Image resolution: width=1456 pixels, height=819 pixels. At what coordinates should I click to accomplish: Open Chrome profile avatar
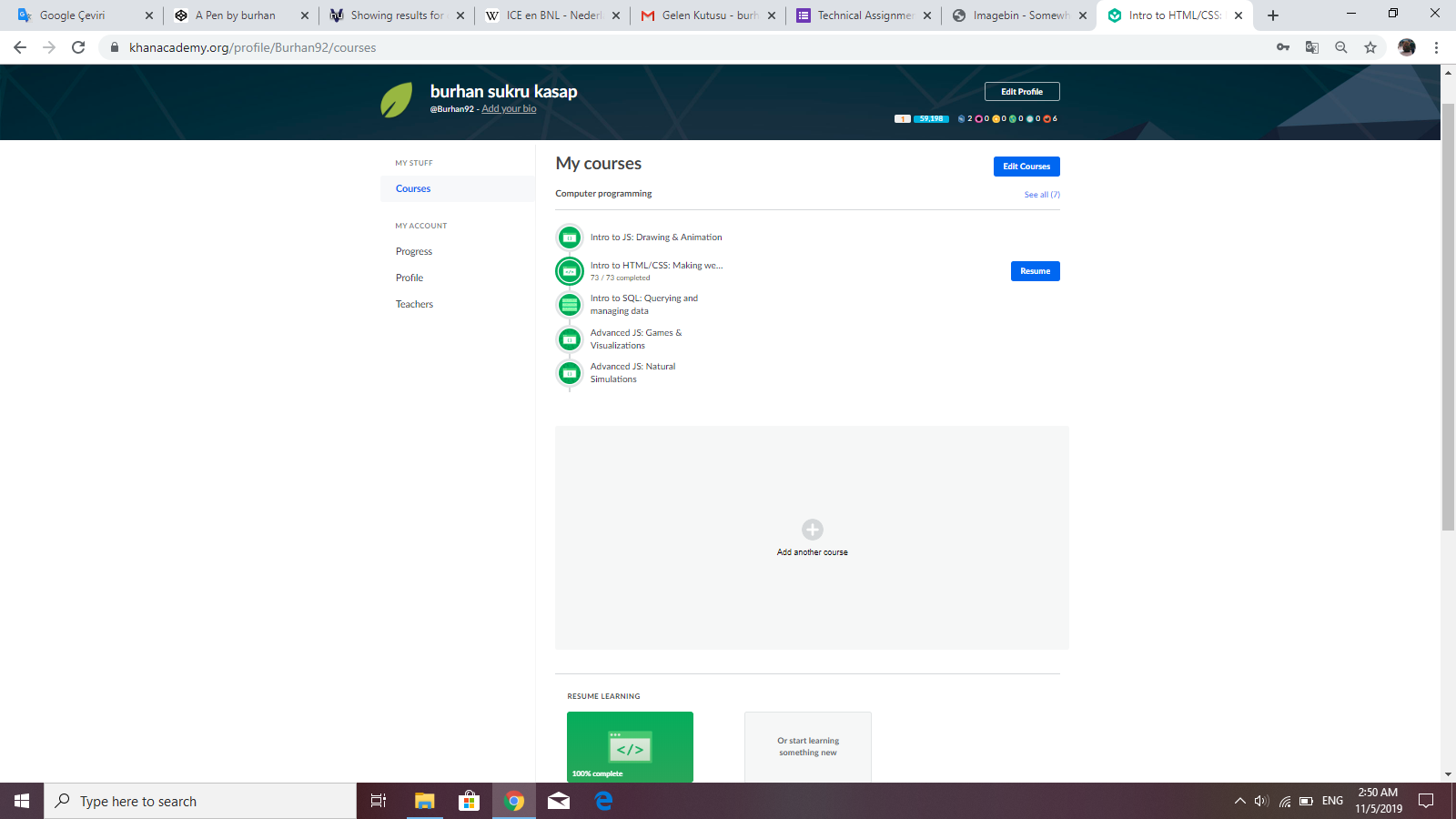[1407, 47]
